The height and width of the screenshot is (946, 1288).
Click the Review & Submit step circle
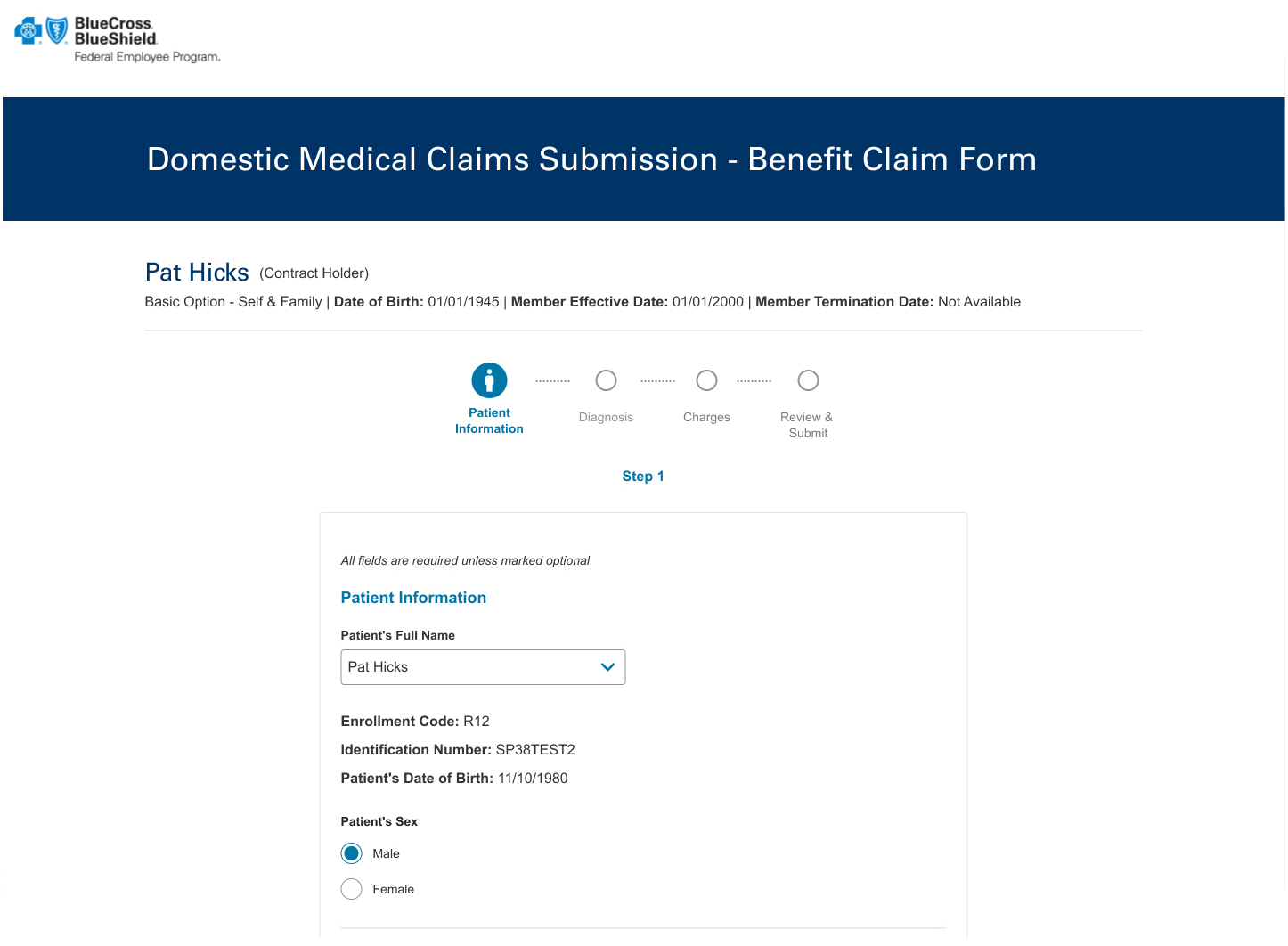[x=808, y=380]
